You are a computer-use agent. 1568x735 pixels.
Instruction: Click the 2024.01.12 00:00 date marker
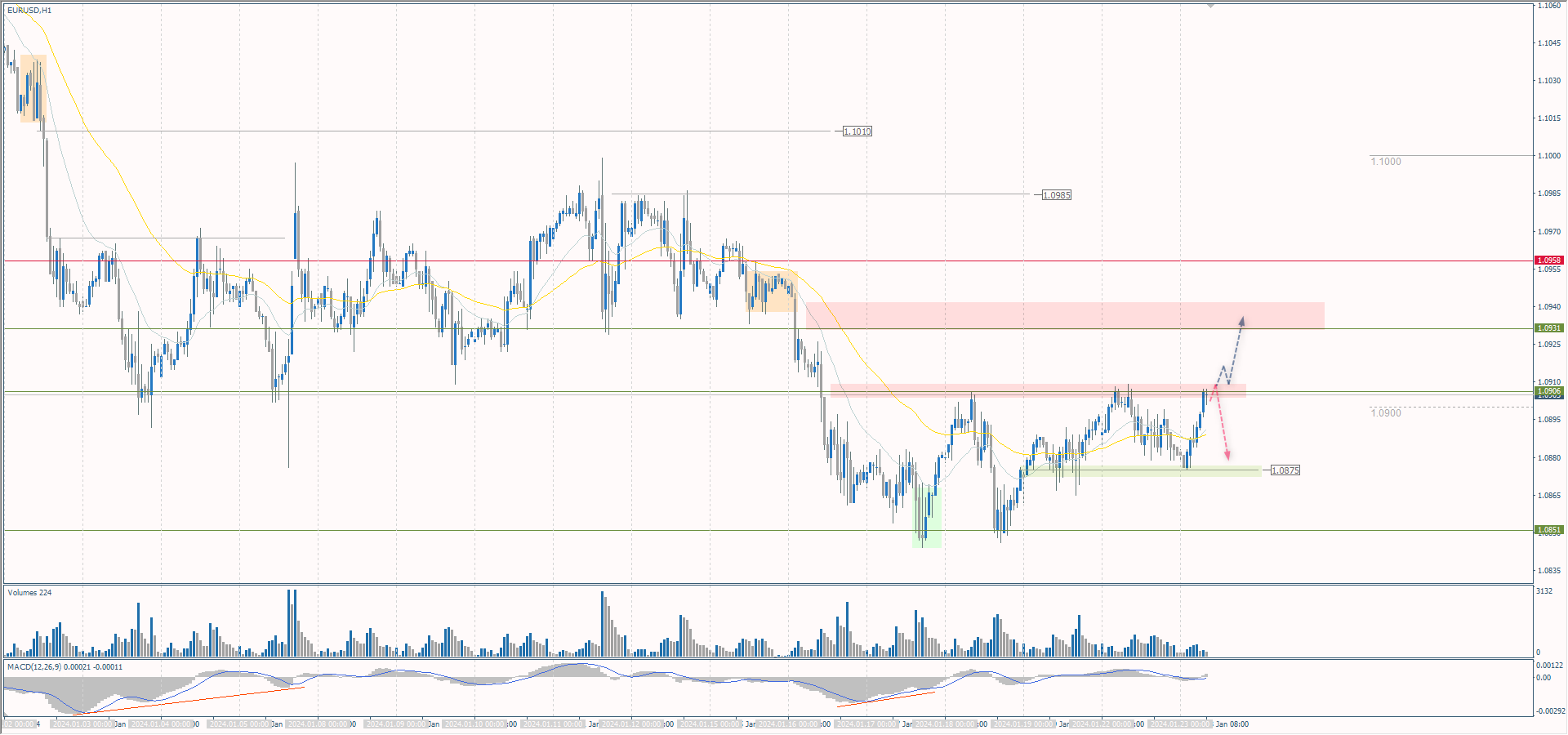(631, 724)
